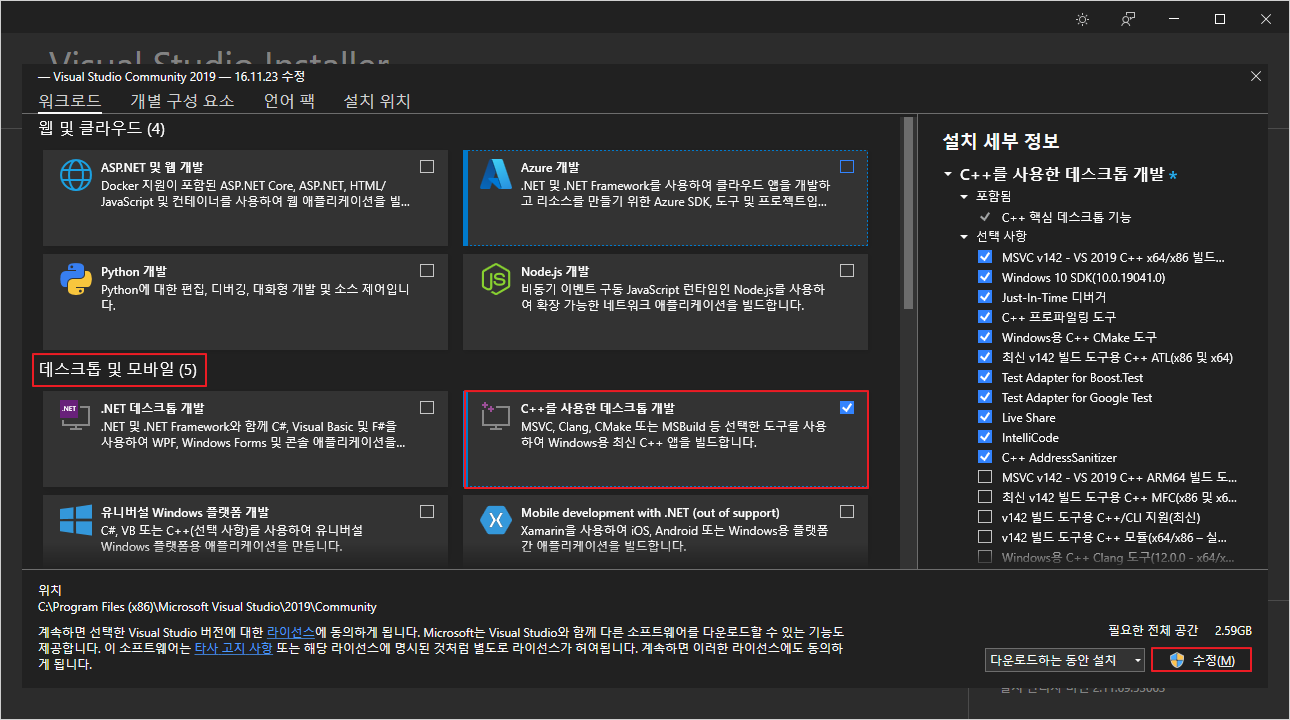Switch to 개별 구성 요소 tab

(x=182, y=101)
